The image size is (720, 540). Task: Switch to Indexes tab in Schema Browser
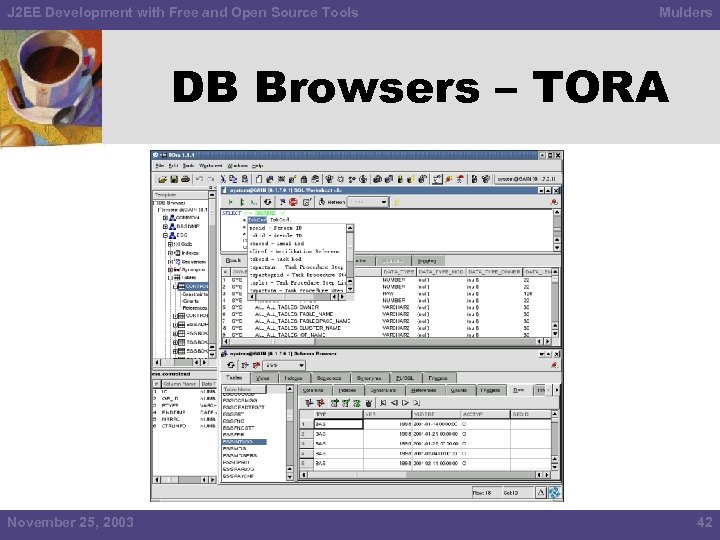tap(293, 378)
